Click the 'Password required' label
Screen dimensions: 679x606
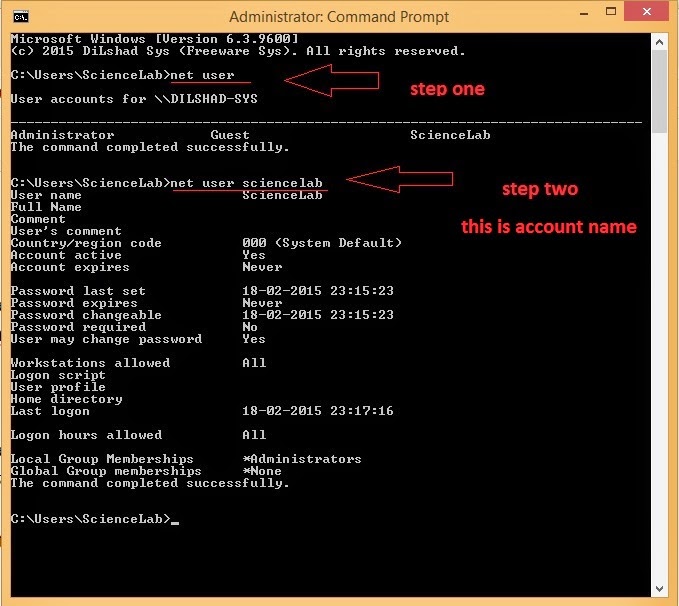[x=78, y=327]
